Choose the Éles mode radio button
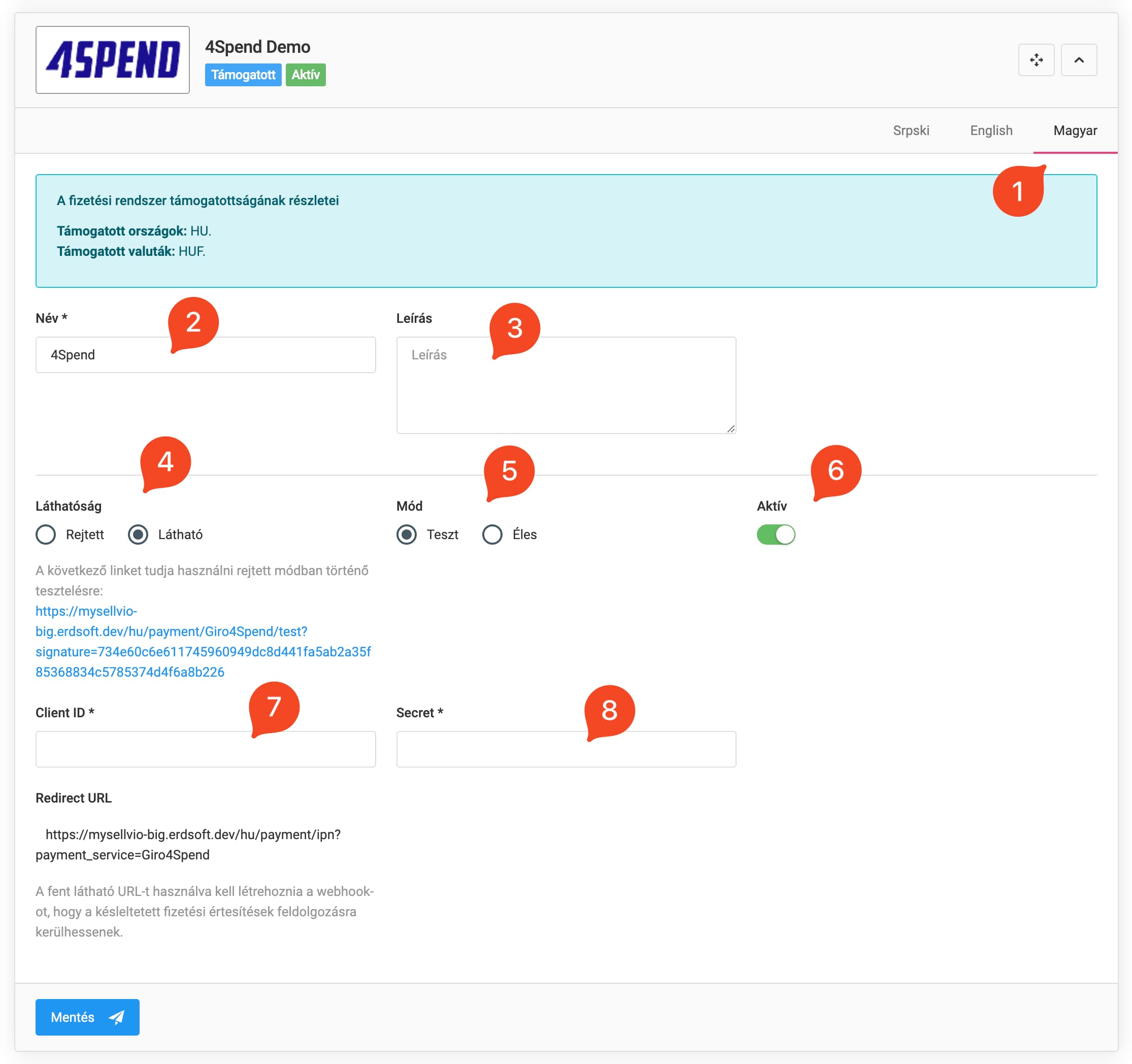The height and width of the screenshot is (1064, 1132). tap(492, 535)
